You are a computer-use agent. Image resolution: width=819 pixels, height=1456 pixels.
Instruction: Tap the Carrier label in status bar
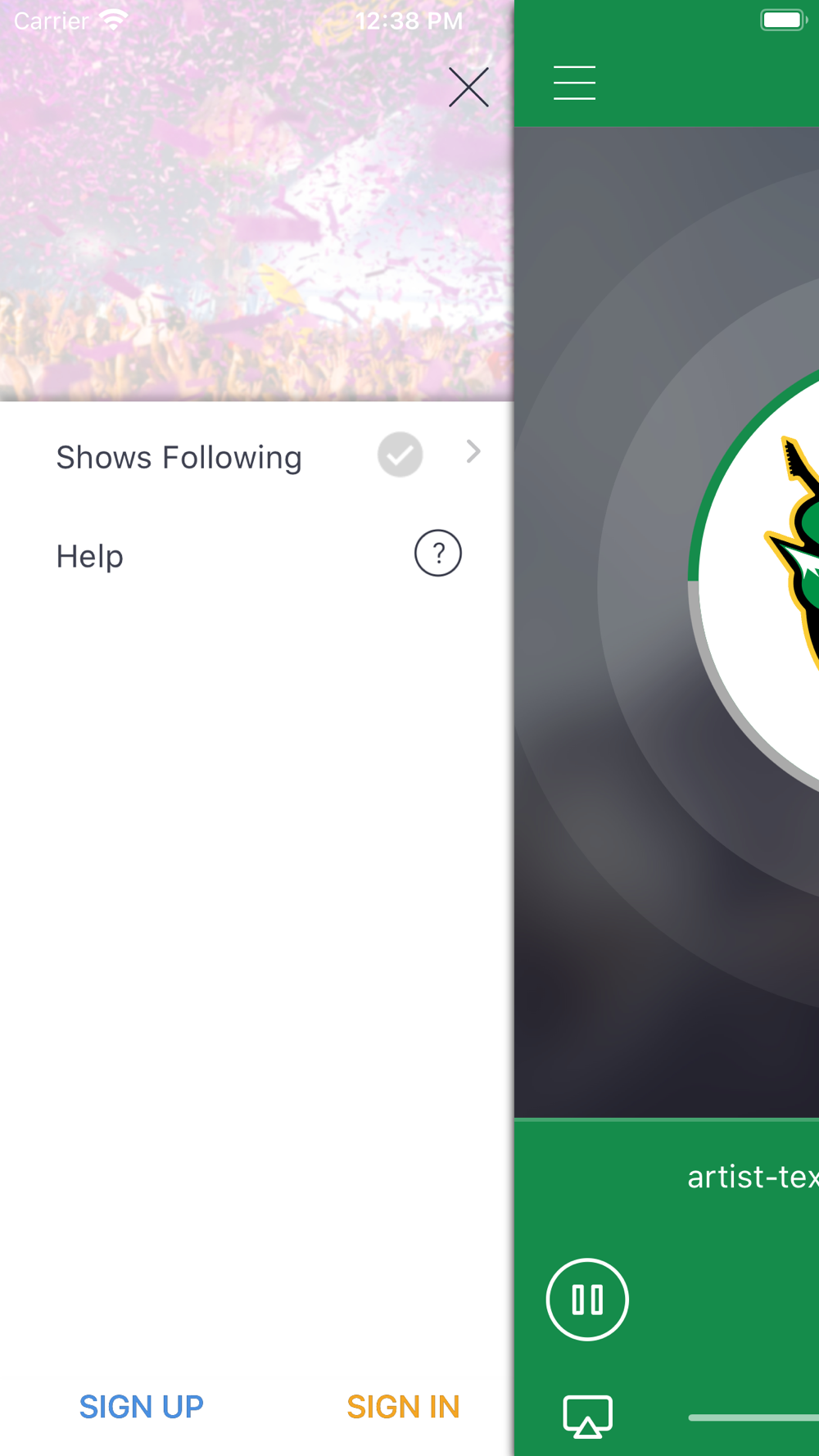point(51,20)
